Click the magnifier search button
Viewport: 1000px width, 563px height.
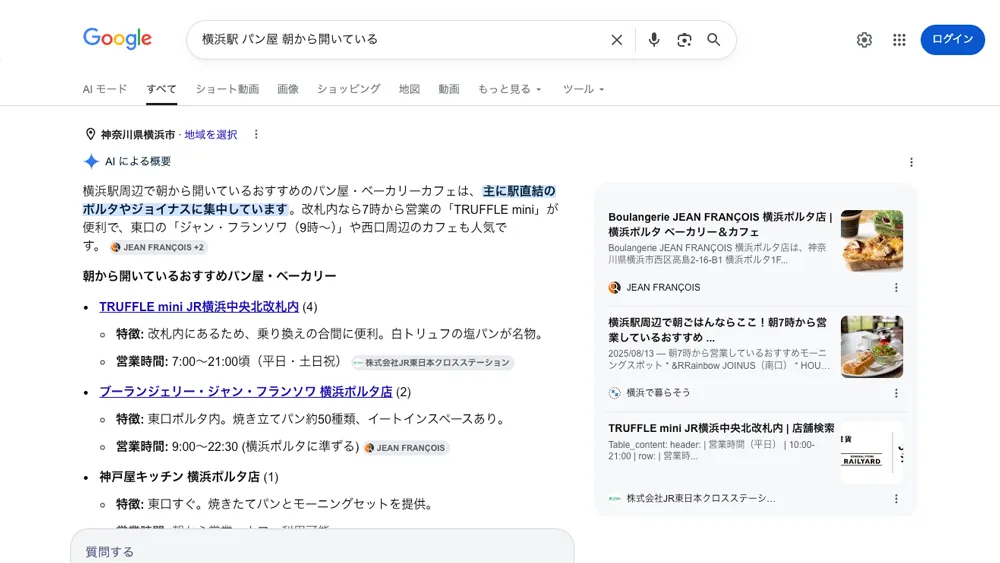(714, 40)
